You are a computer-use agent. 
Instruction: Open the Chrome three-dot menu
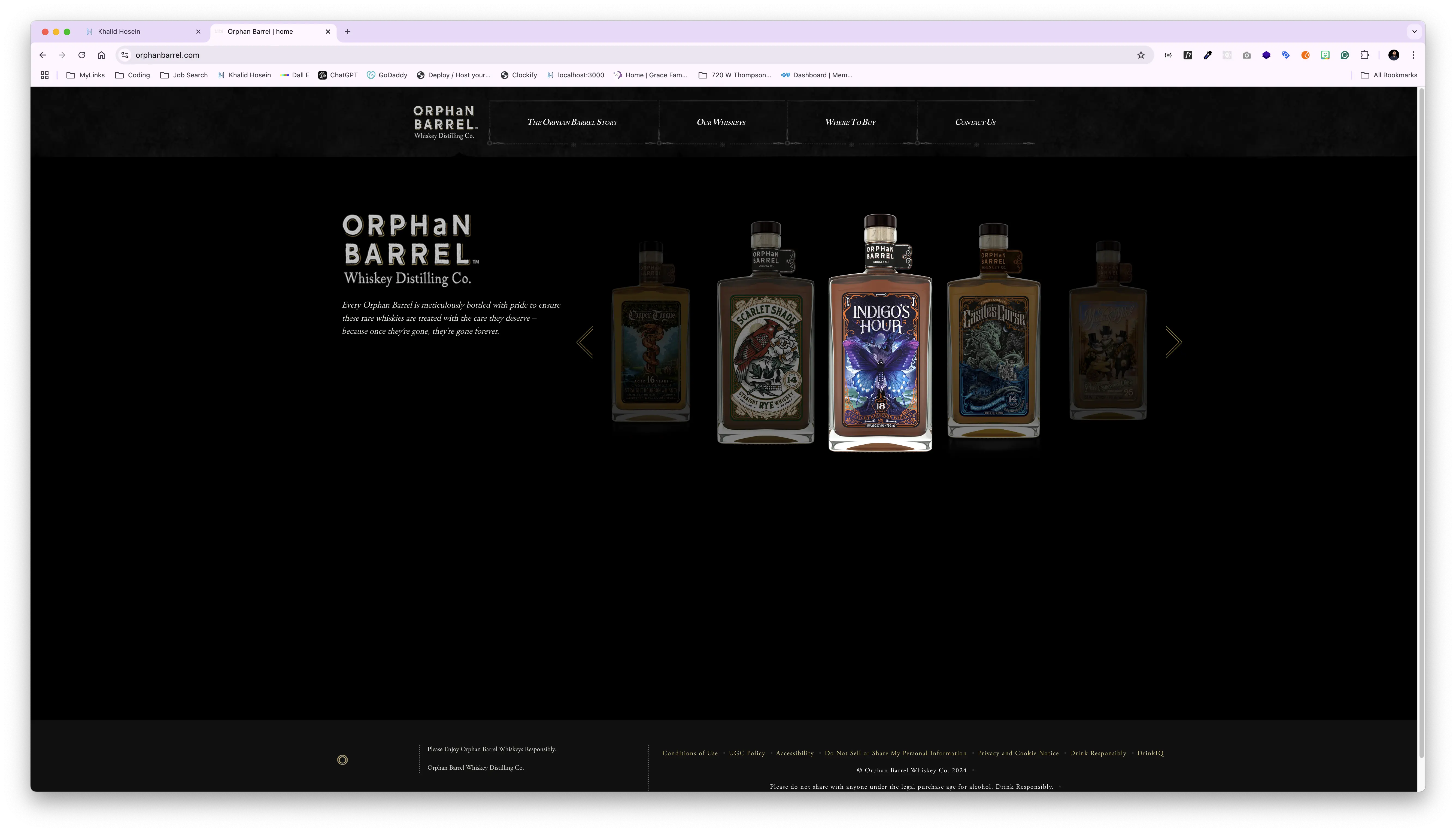(1414, 55)
